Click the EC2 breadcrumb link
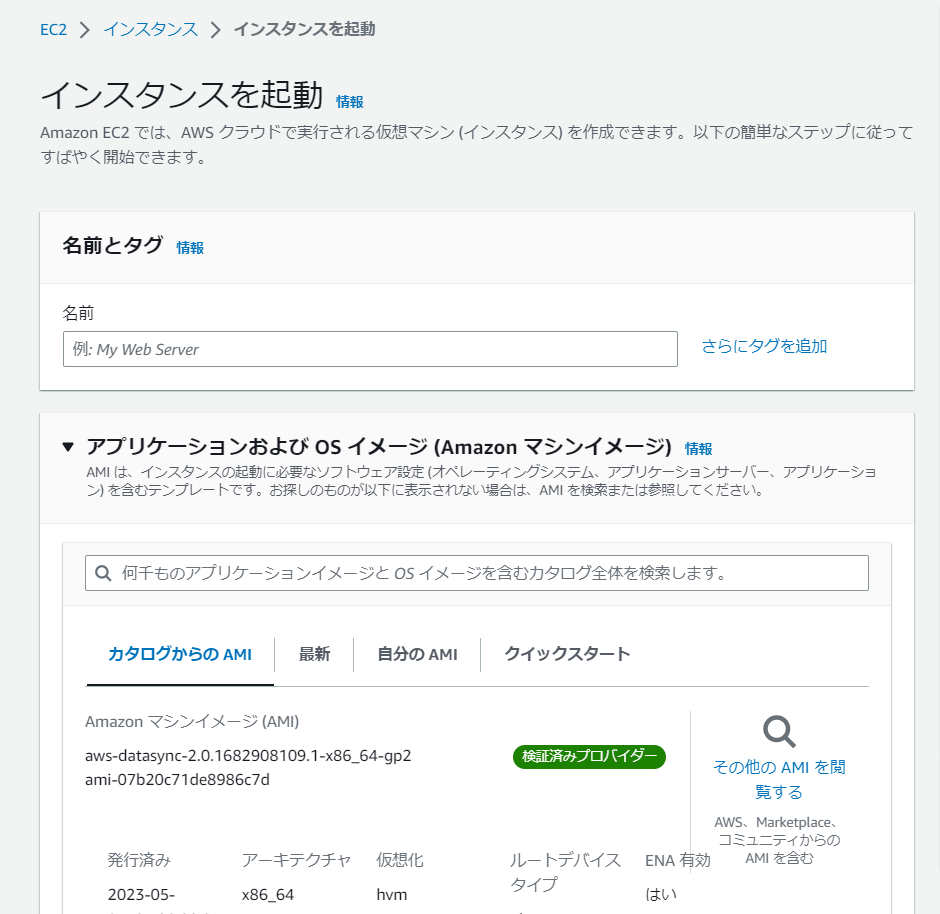 53,29
